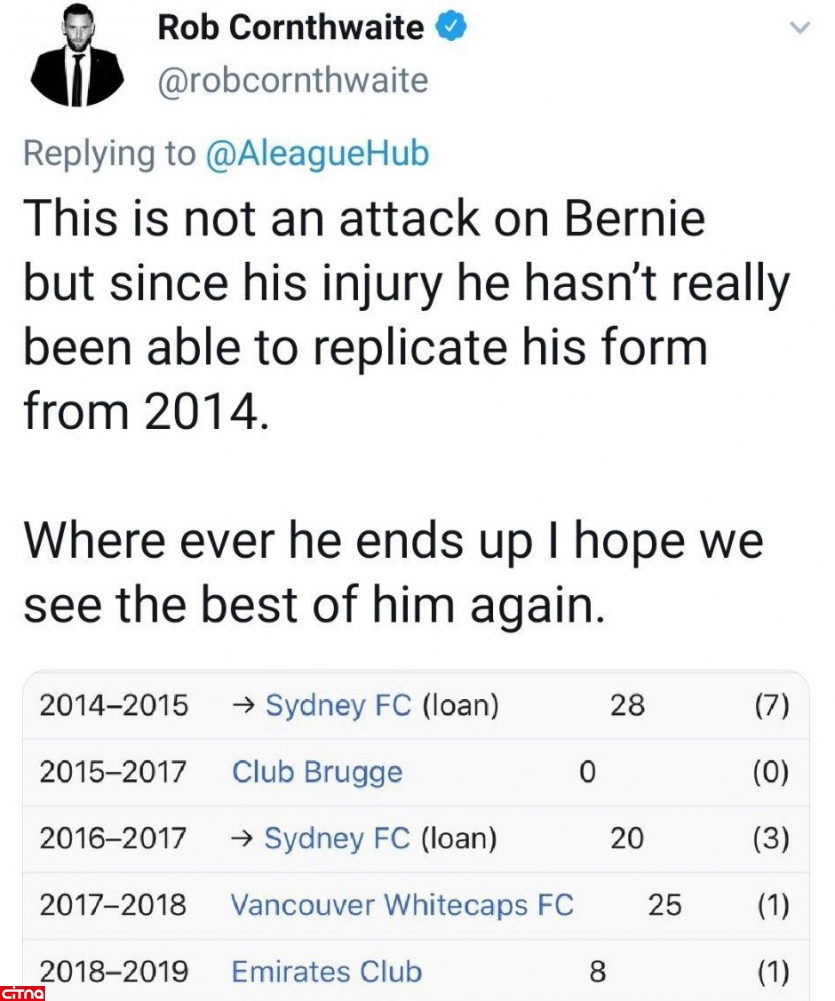This screenshot has height=1001, width=835.
Task: Open the Emirates Club link
Action: point(327,971)
